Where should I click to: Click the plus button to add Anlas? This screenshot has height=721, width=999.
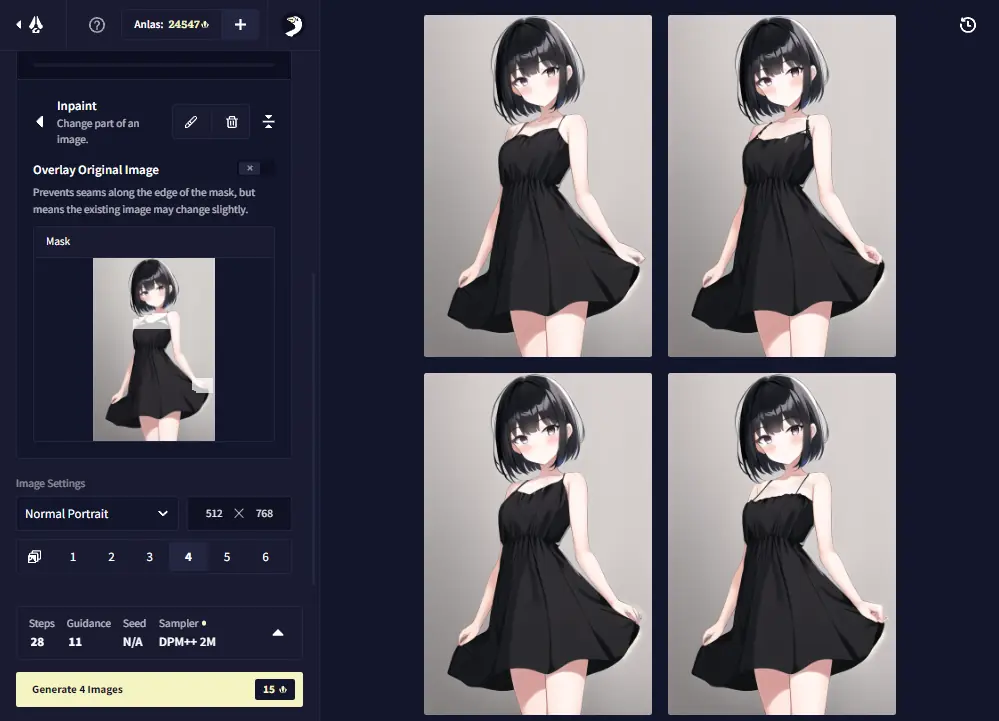(240, 25)
